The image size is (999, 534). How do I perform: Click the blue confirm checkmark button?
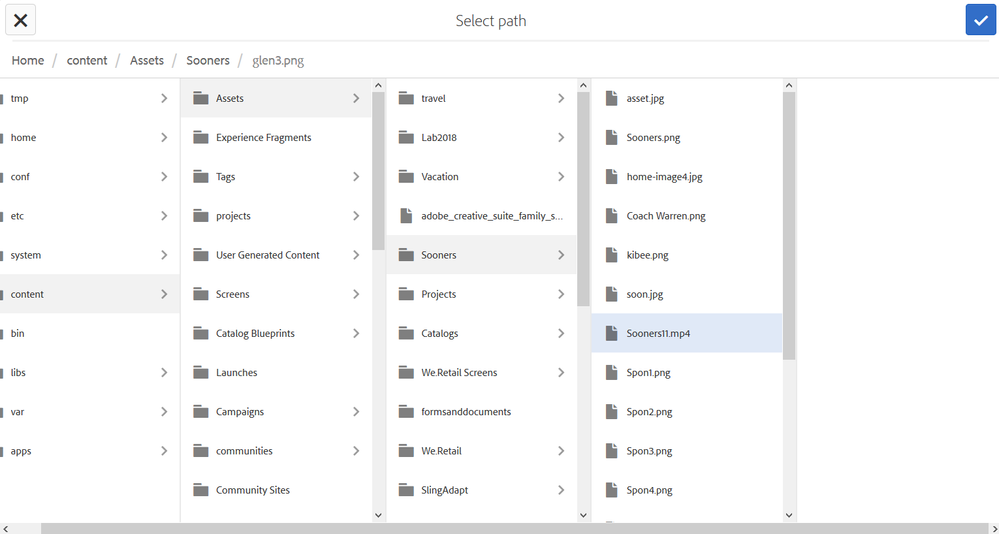pyautogui.click(x=980, y=20)
